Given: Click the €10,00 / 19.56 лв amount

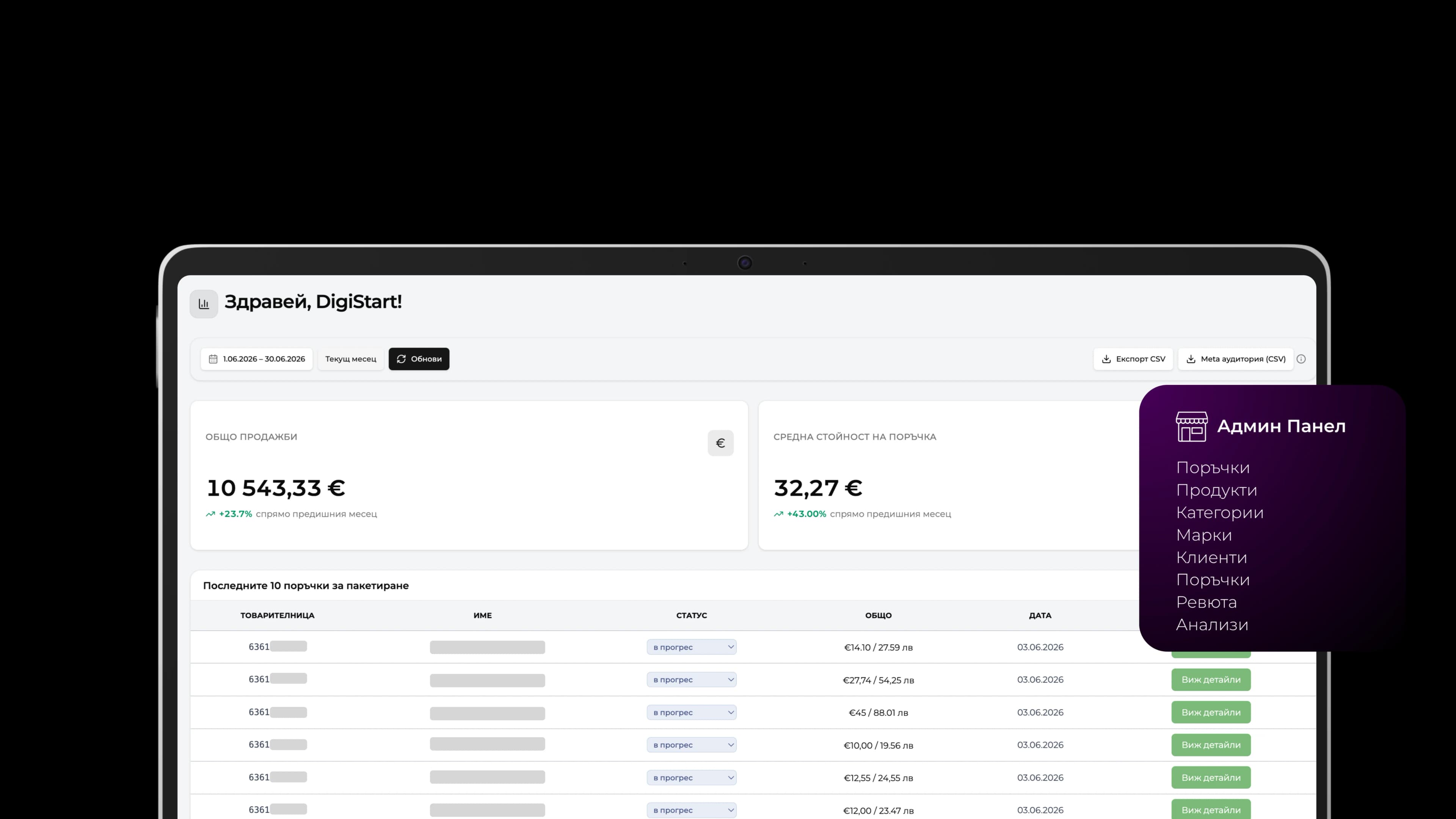Looking at the screenshot, I should tap(879, 746).
